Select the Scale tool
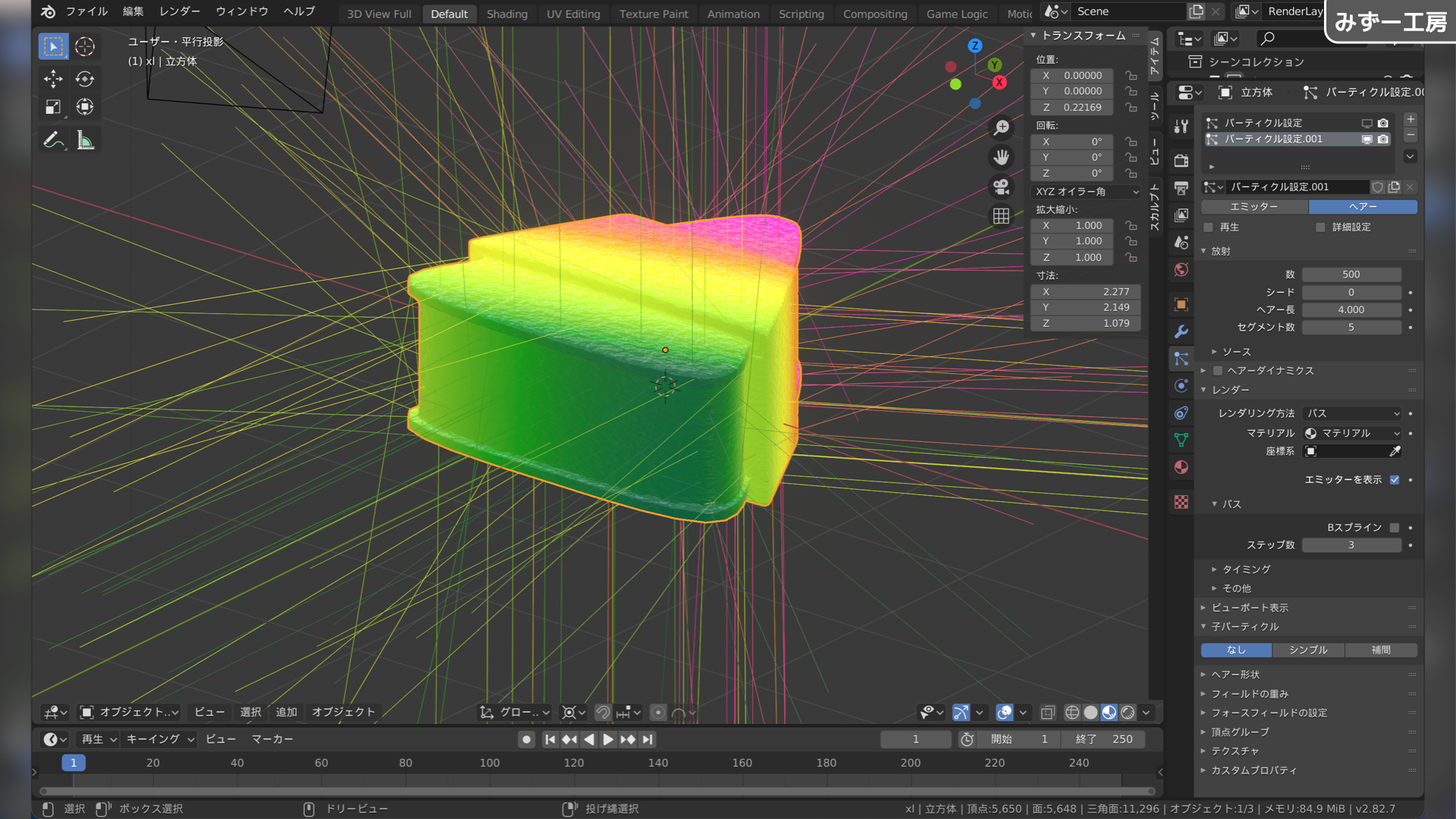Viewport: 1456px width, 819px height. click(x=53, y=107)
